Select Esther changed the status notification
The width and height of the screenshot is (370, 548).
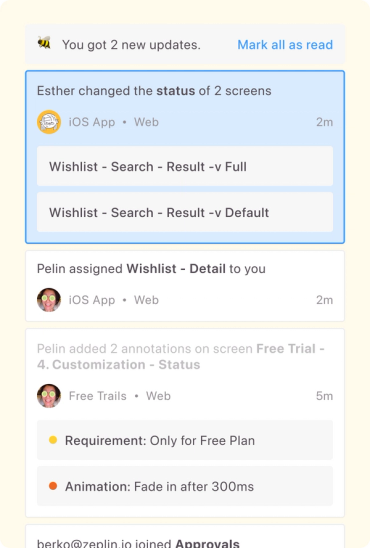(x=185, y=157)
